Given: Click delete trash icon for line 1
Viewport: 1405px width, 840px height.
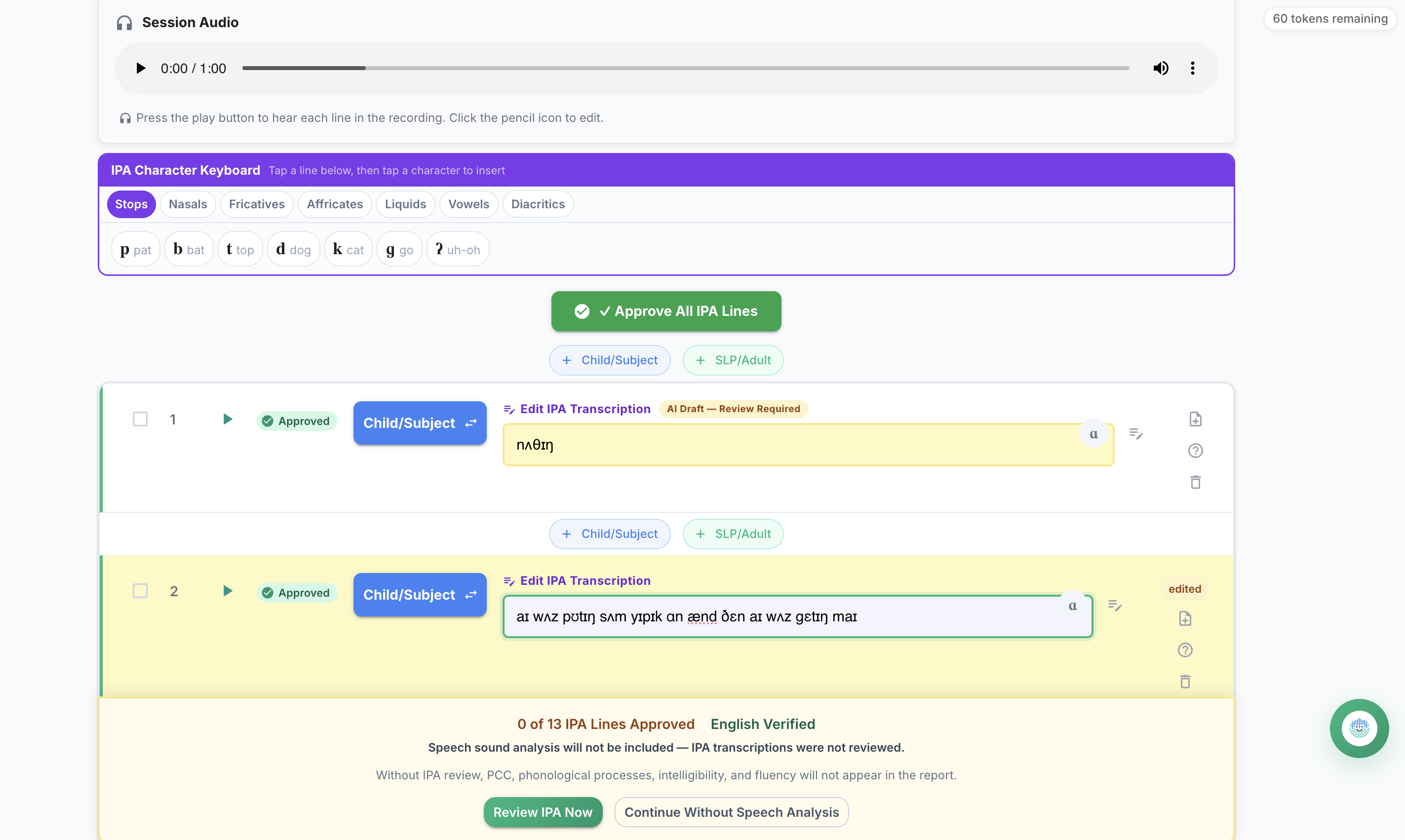Looking at the screenshot, I should click(x=1195, y=482).
